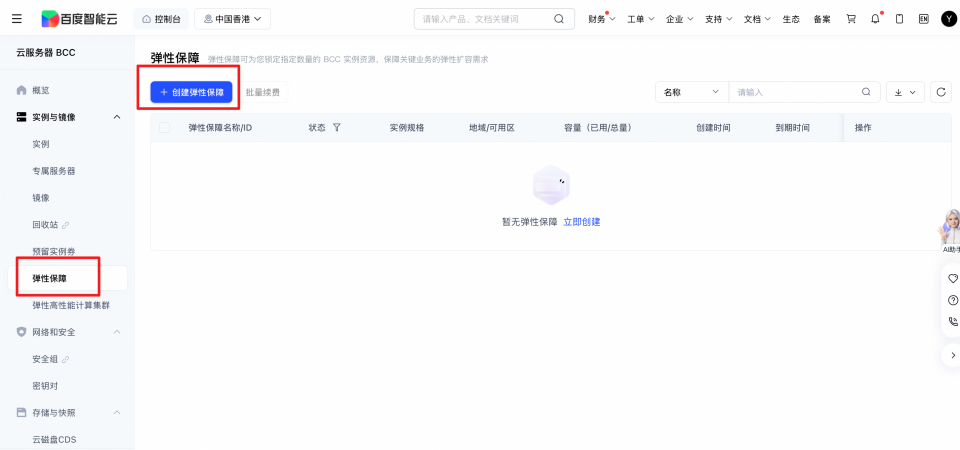
Task: Click the 概览 home icon
Action: tap(21, 90)
